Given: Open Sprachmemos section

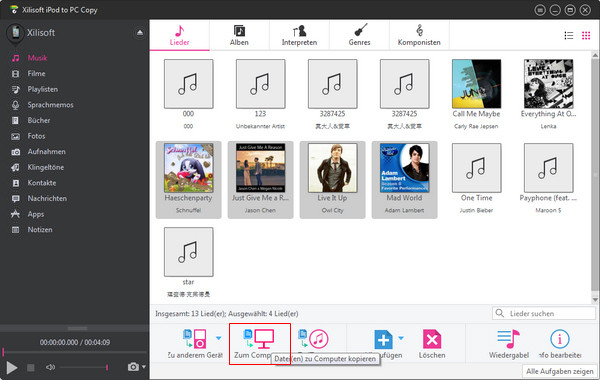Looking at the screenshot, I should (50, 105).
